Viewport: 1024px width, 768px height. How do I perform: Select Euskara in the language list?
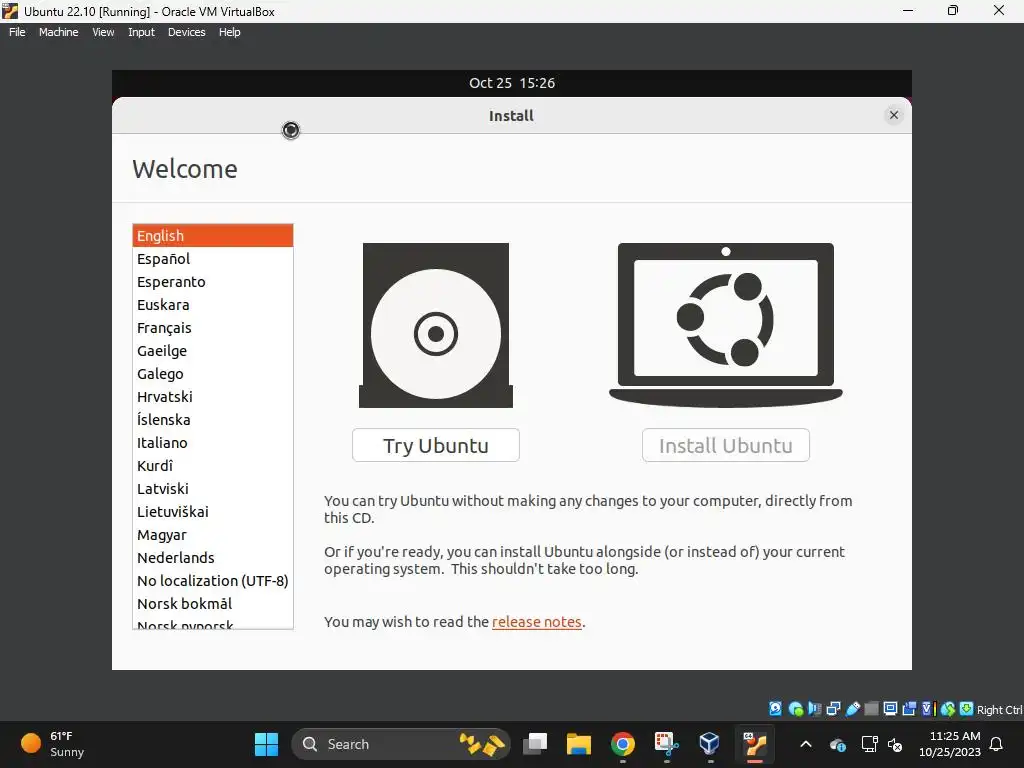(x=213, y=304)
